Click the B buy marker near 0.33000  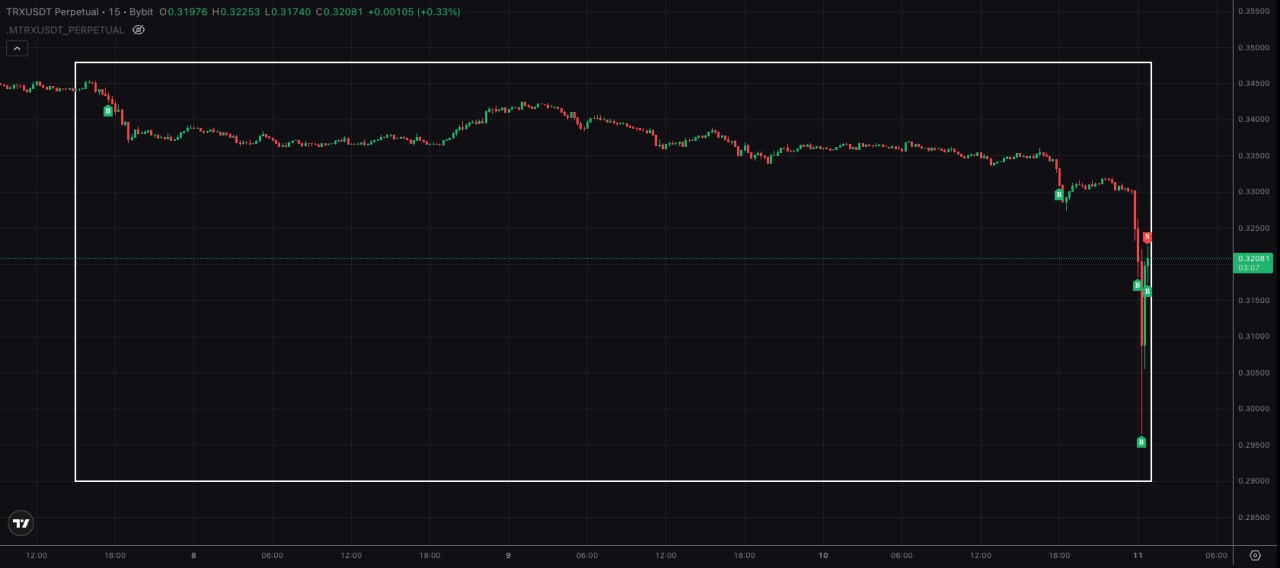click(1059, 195)
